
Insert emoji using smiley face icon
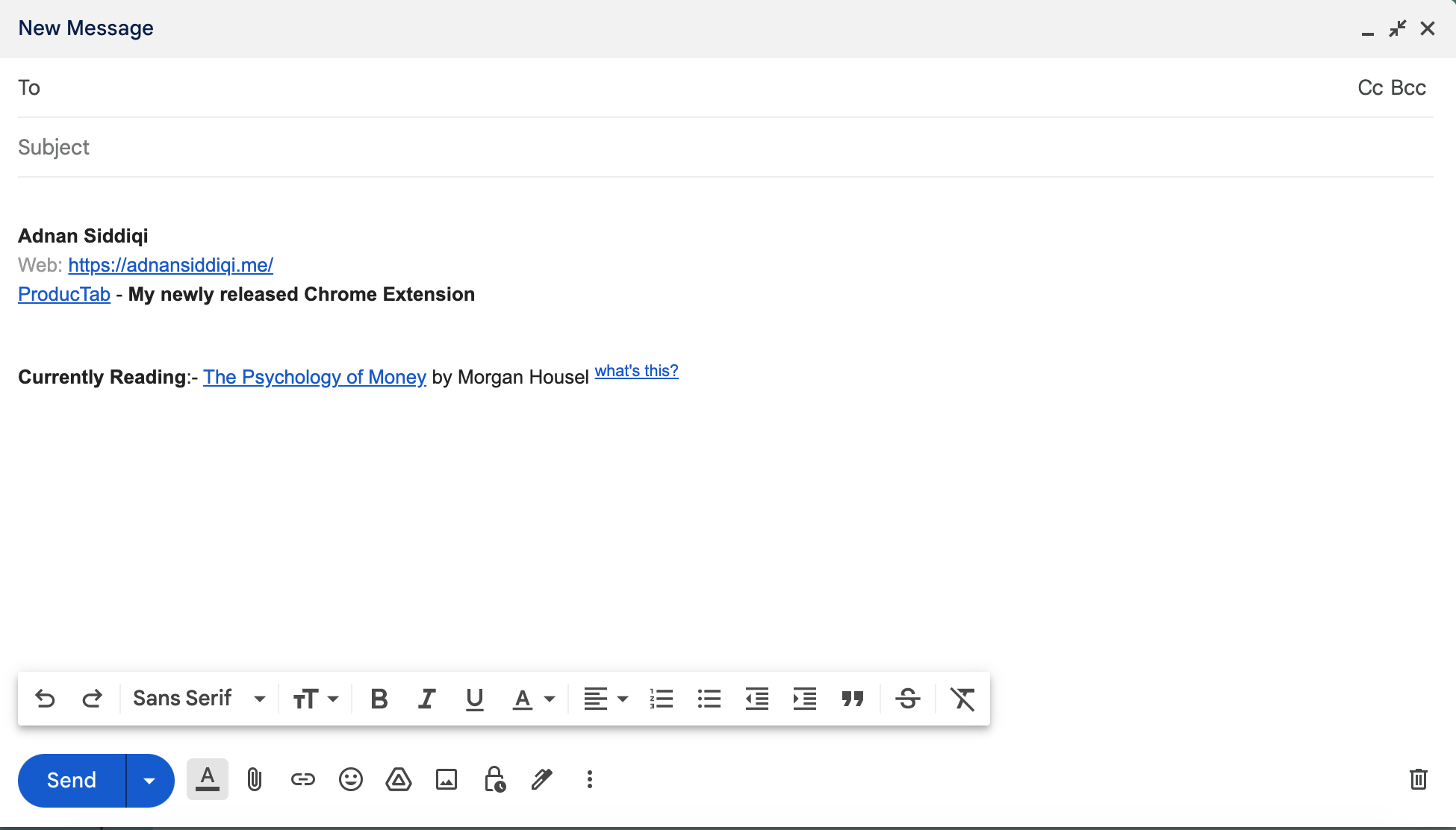tap(350, 780)
